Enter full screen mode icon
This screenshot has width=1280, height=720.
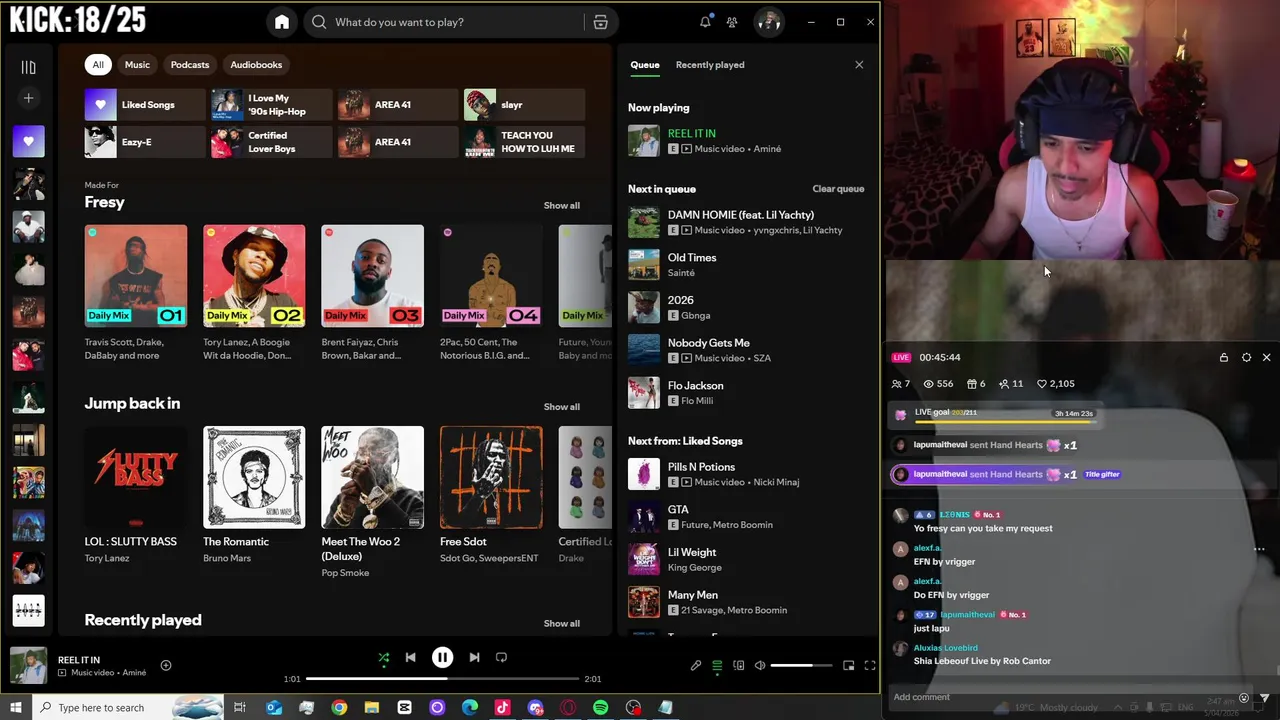pos(870,665)
